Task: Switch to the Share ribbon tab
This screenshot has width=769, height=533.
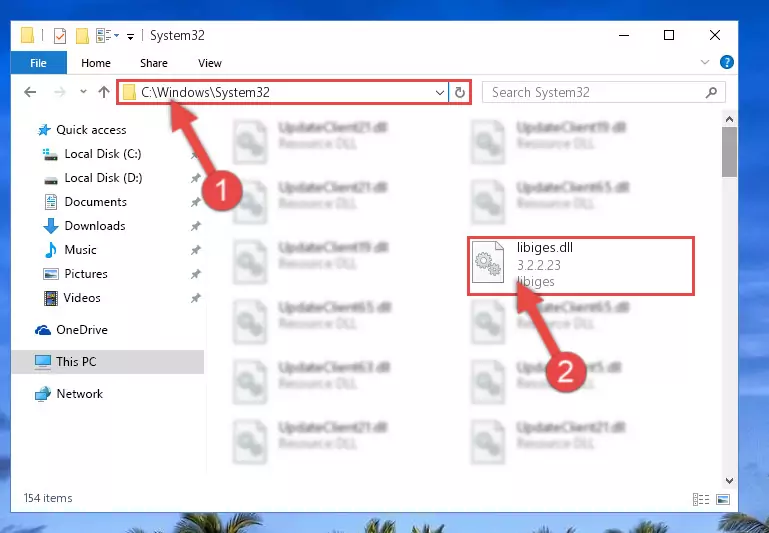Action: click(154, 63)
